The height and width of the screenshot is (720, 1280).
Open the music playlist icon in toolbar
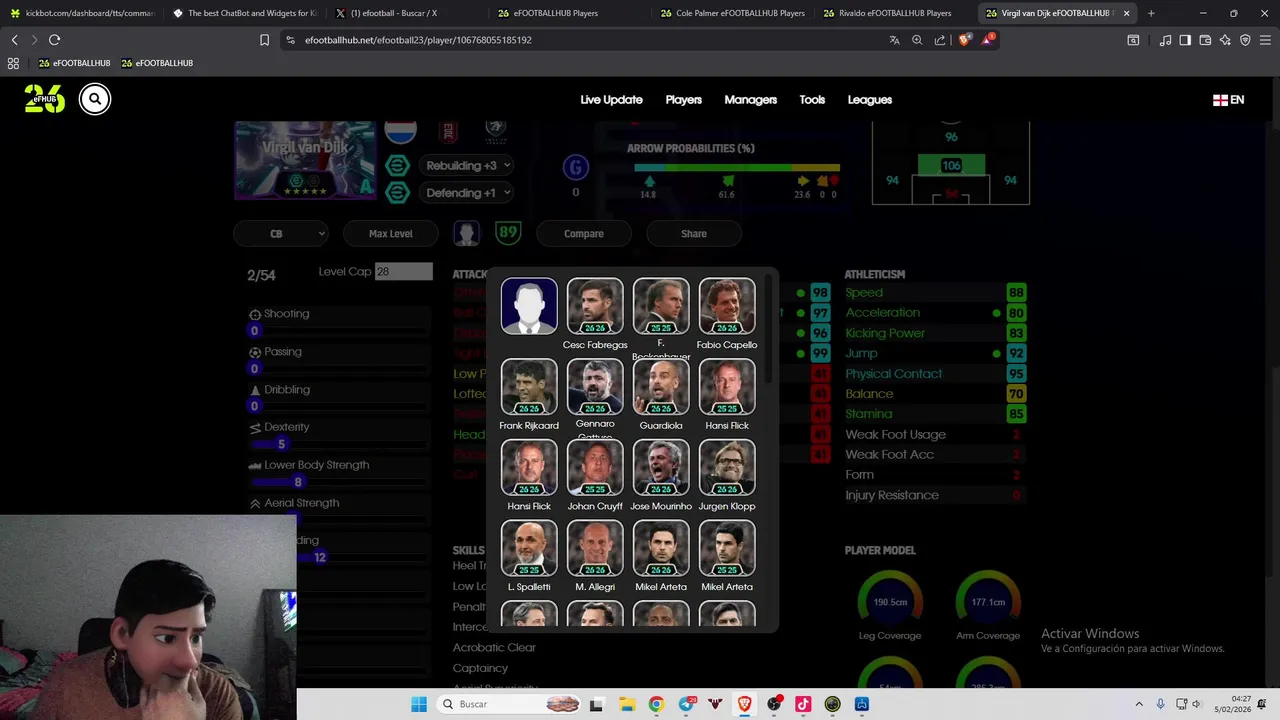coord(1165,40)
